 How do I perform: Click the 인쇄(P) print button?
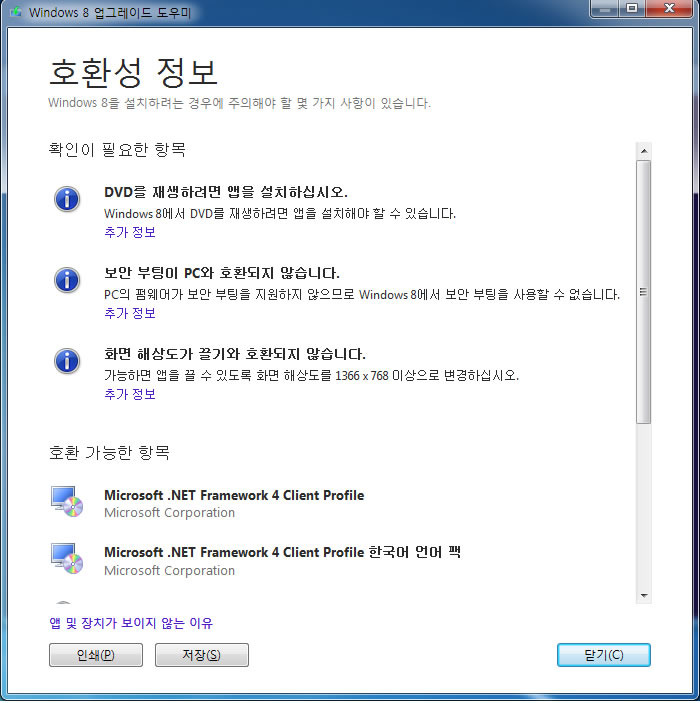[96, 655]
